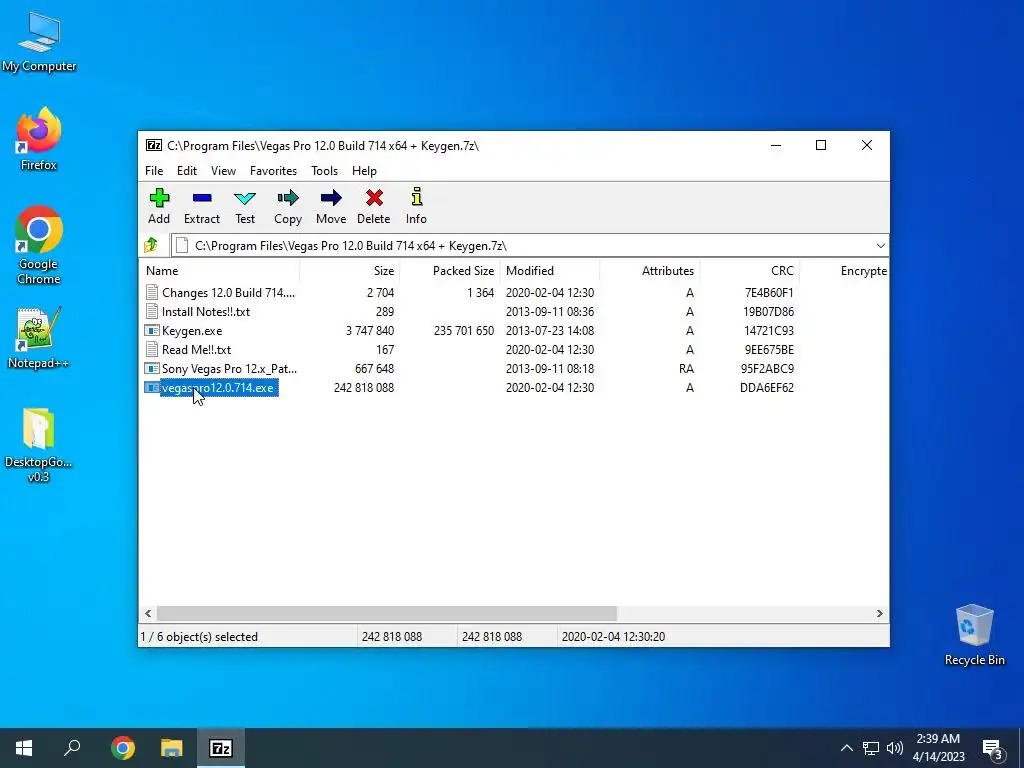The image size is (1024, 768).
Task: Click packed size 235 701 650
Action: pyautogui.click(x=464, y=330)
